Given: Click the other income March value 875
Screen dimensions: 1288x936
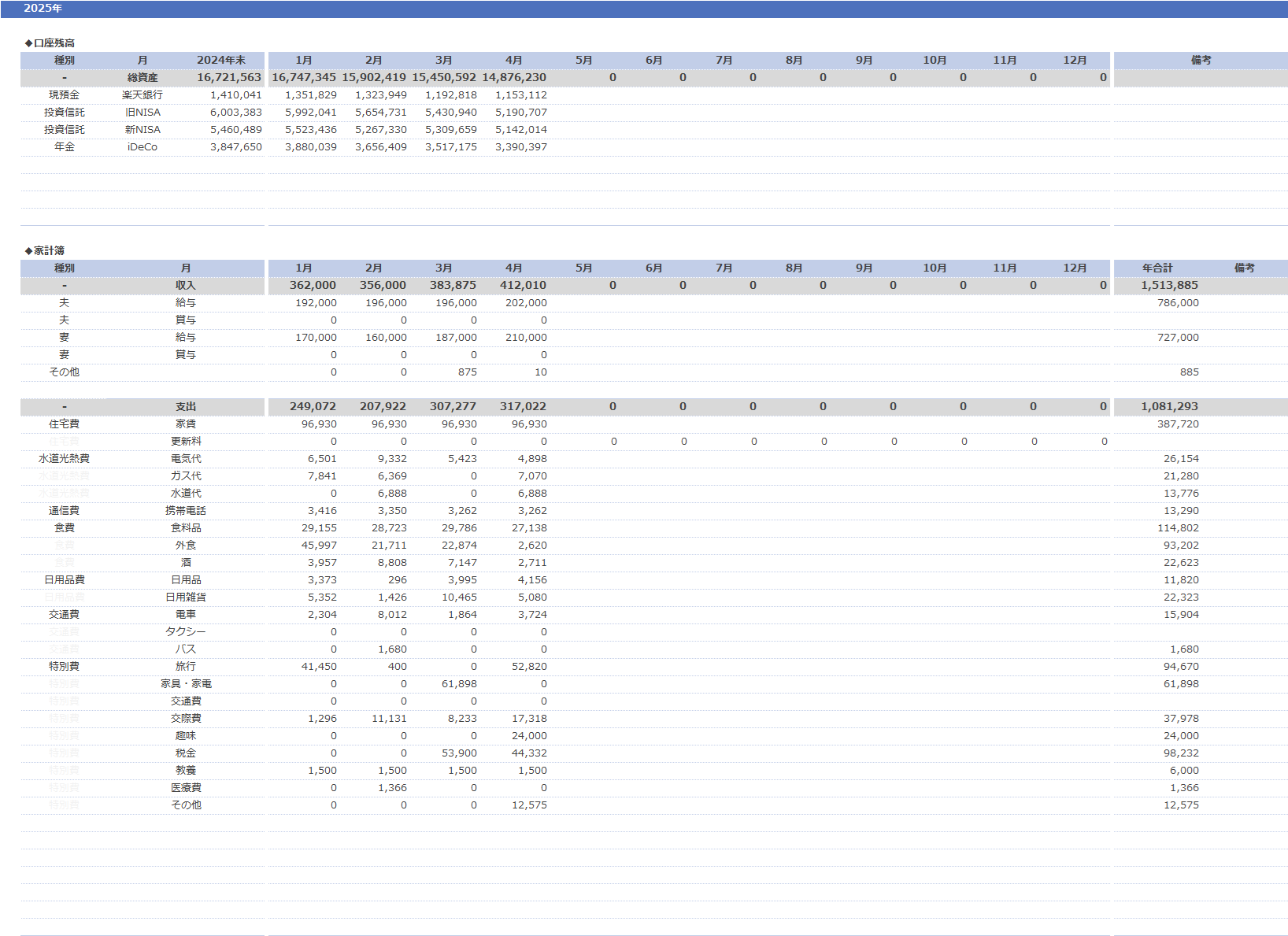Looking at the screenshot, I should tap(468, 372).
